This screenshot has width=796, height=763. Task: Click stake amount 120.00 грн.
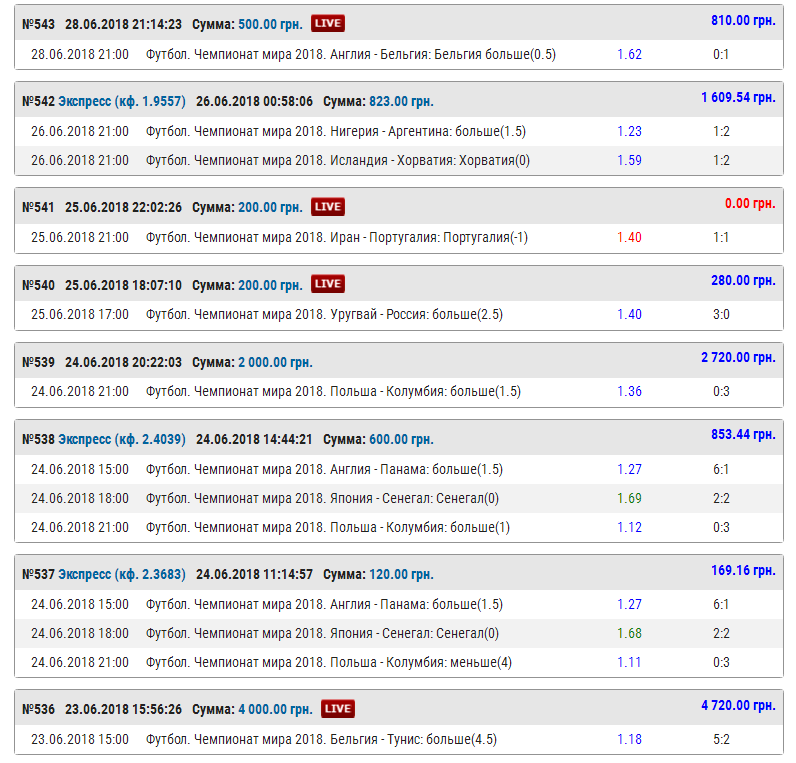(x=401, y=574)
